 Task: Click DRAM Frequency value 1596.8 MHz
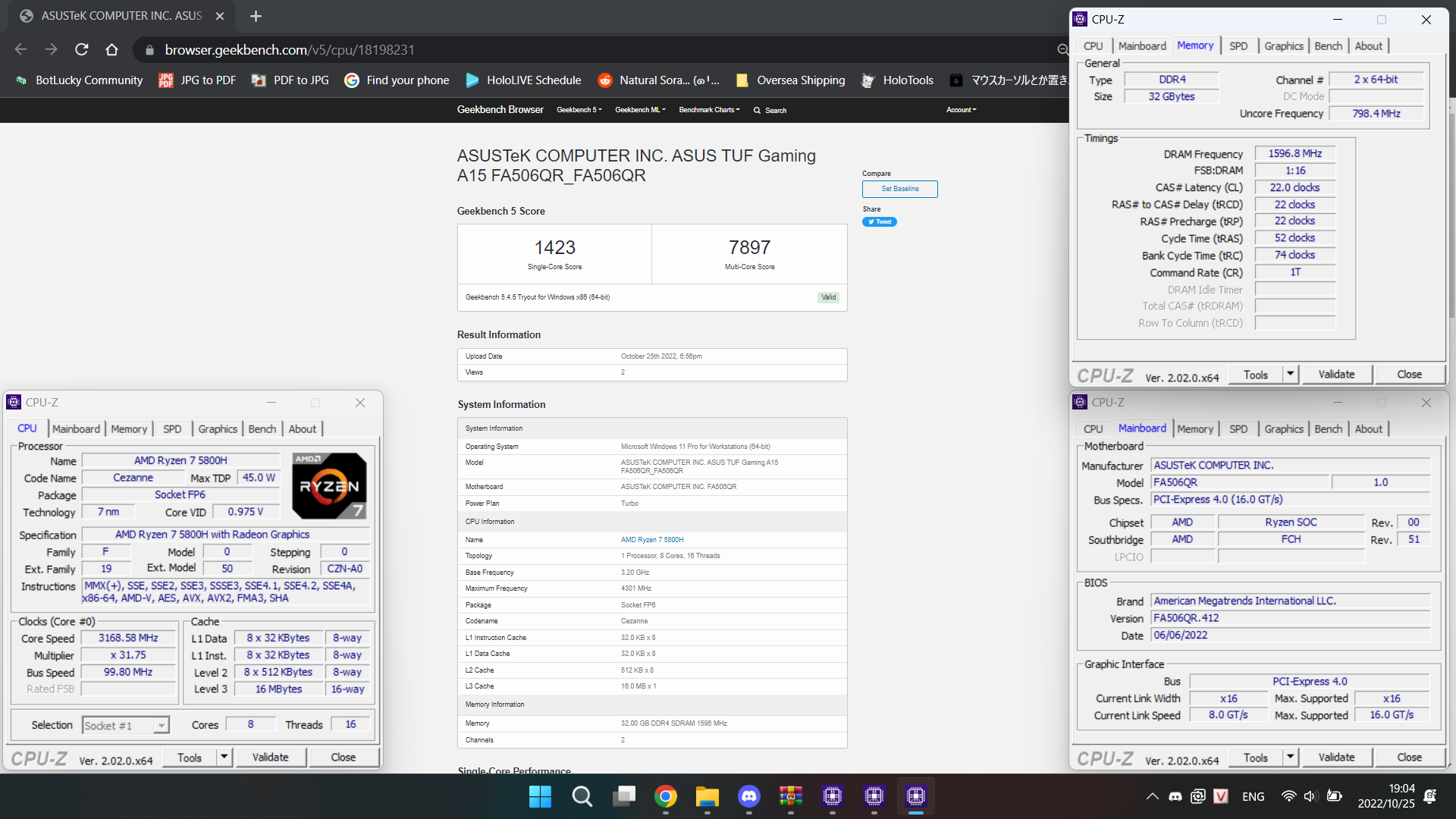pos(1294,154)
